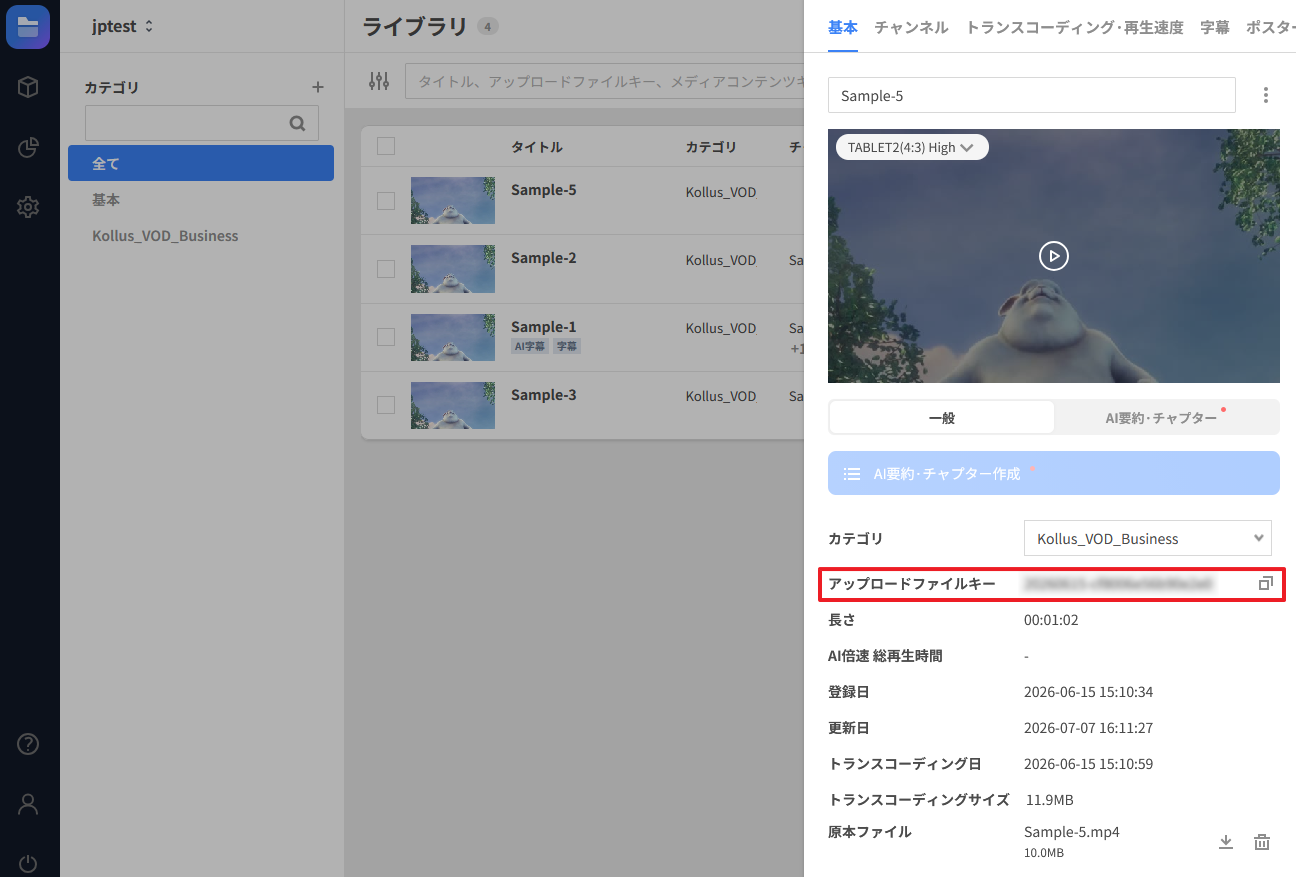Download the original file Sample-5.mp4

1226,842
